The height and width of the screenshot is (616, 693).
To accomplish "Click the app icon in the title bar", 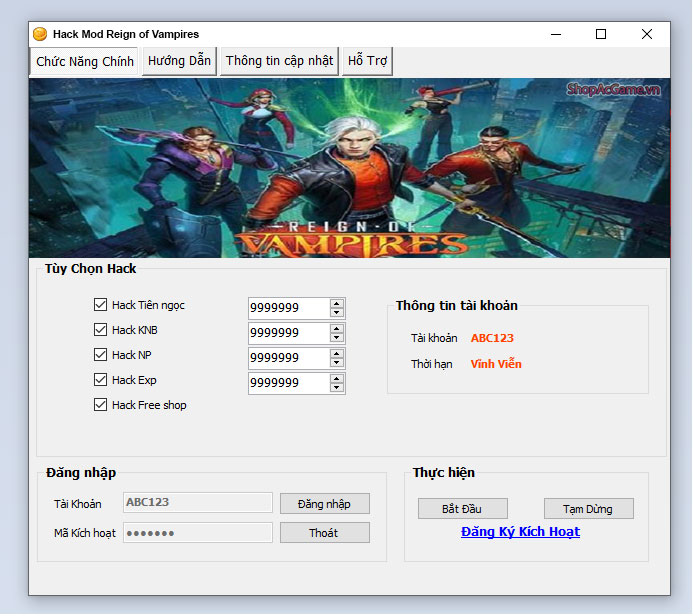I will (x=40, y=34).
